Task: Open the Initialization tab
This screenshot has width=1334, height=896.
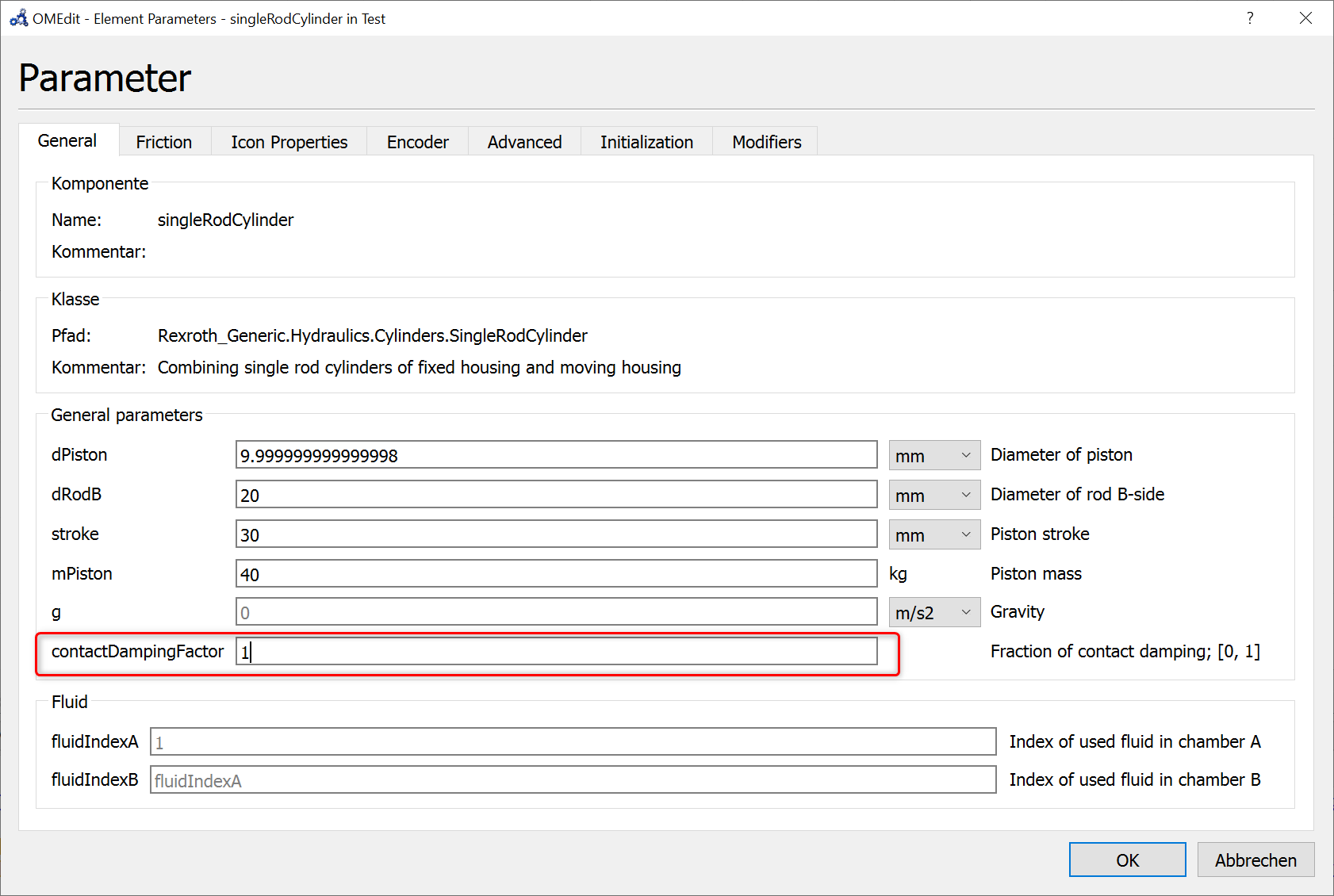Action: (647, 142)
